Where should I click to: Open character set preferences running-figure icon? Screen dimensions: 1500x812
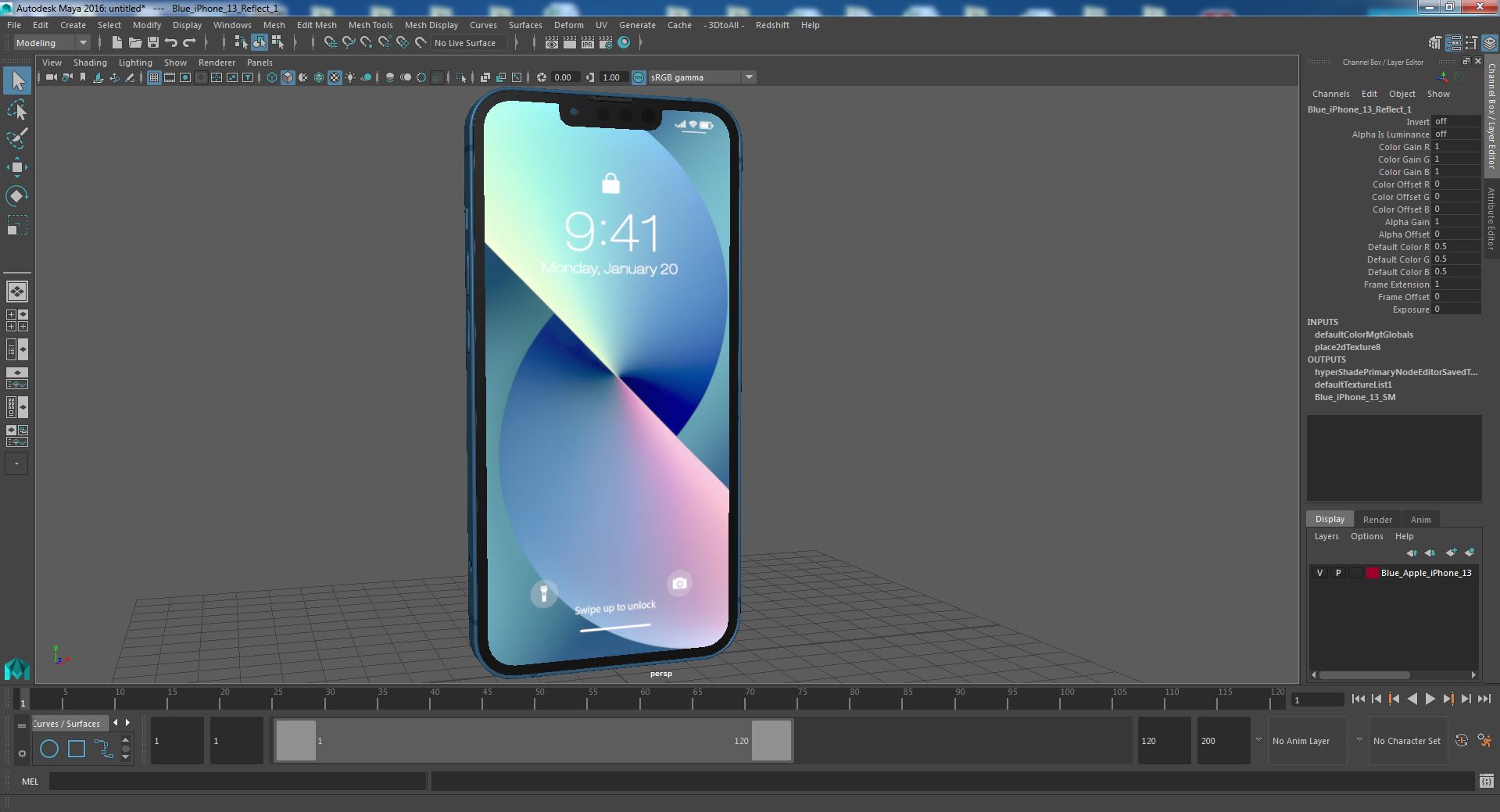1484,740
